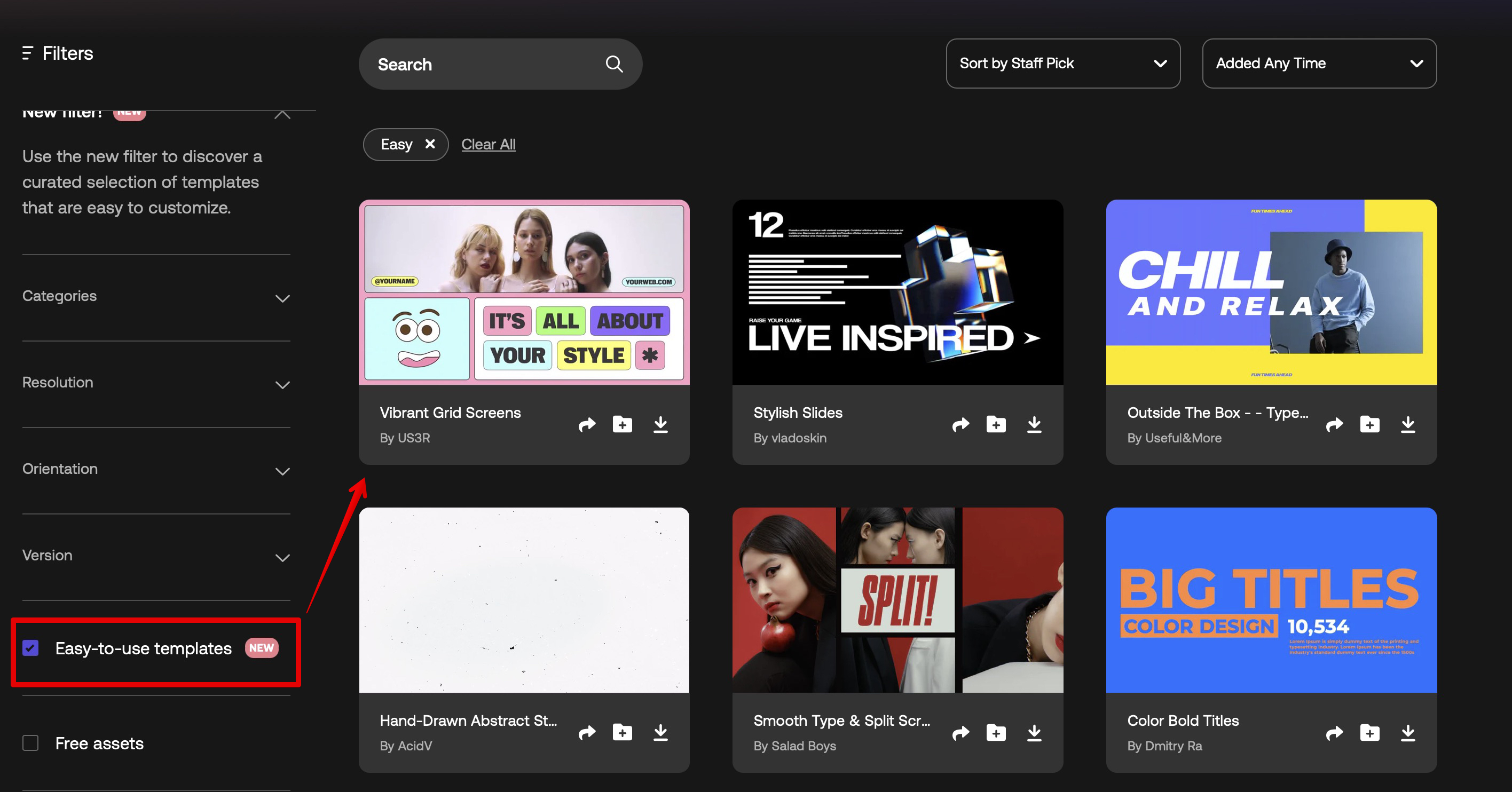The width and height of the screenshot is (1512, 792).
Task: Click the search magnifier icon
Action: tap(614, 64)
